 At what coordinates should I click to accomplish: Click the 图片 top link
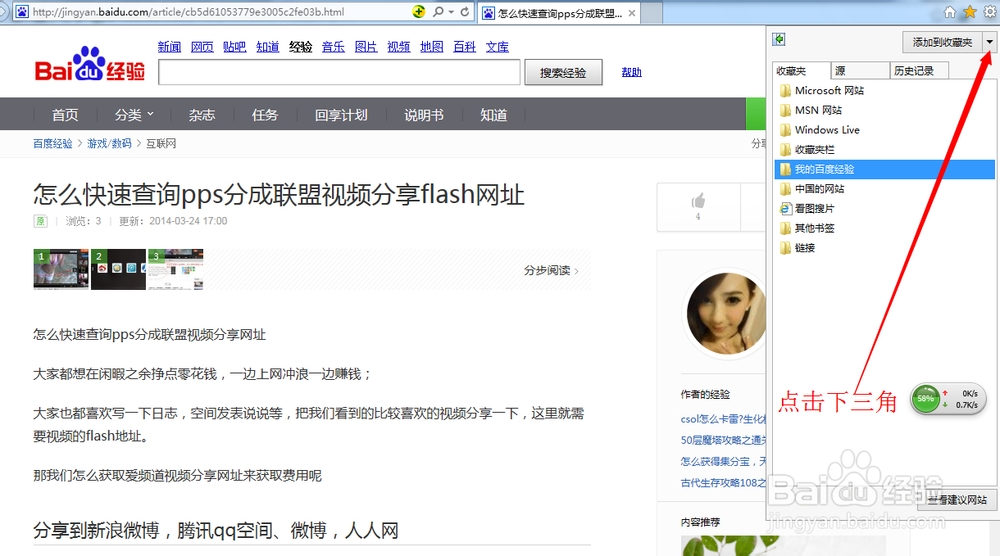pyautogui.click(x=366, y=47)
